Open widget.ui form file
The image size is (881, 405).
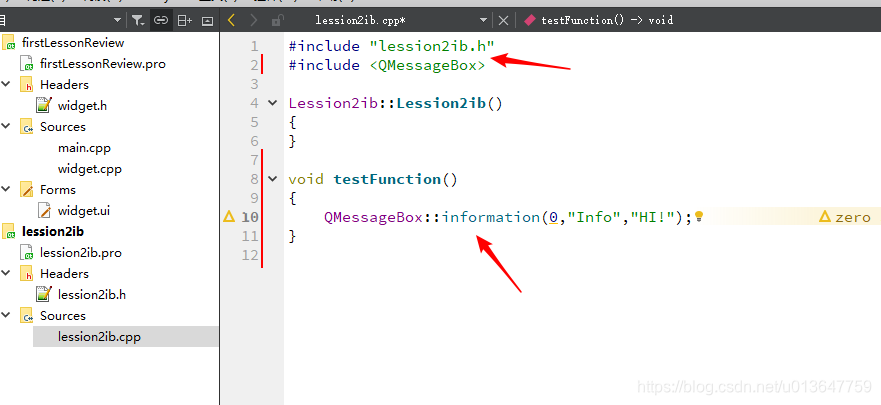[84, 211]
